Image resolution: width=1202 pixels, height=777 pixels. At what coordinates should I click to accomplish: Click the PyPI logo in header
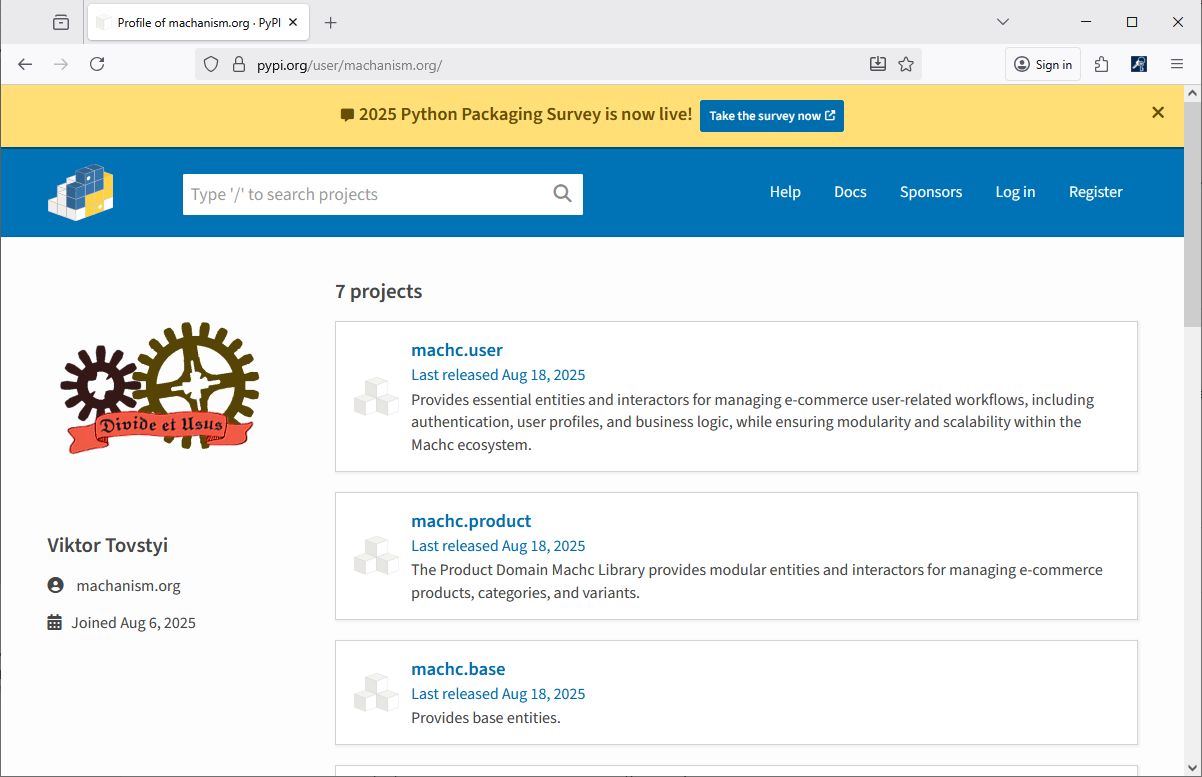coord(81,192)
